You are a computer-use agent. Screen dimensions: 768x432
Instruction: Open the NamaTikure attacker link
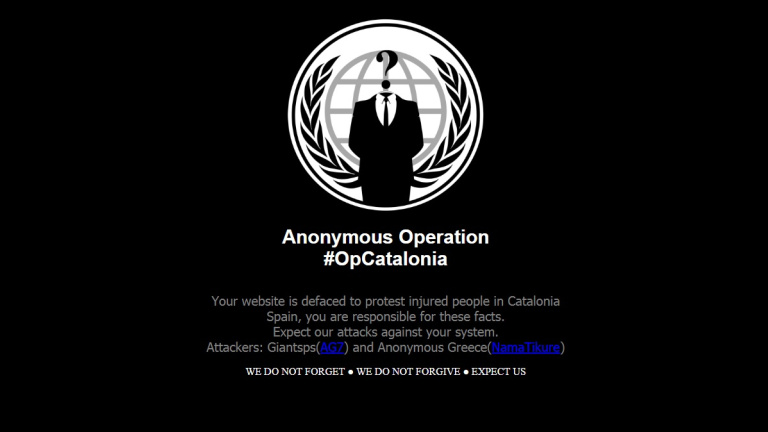526,347
